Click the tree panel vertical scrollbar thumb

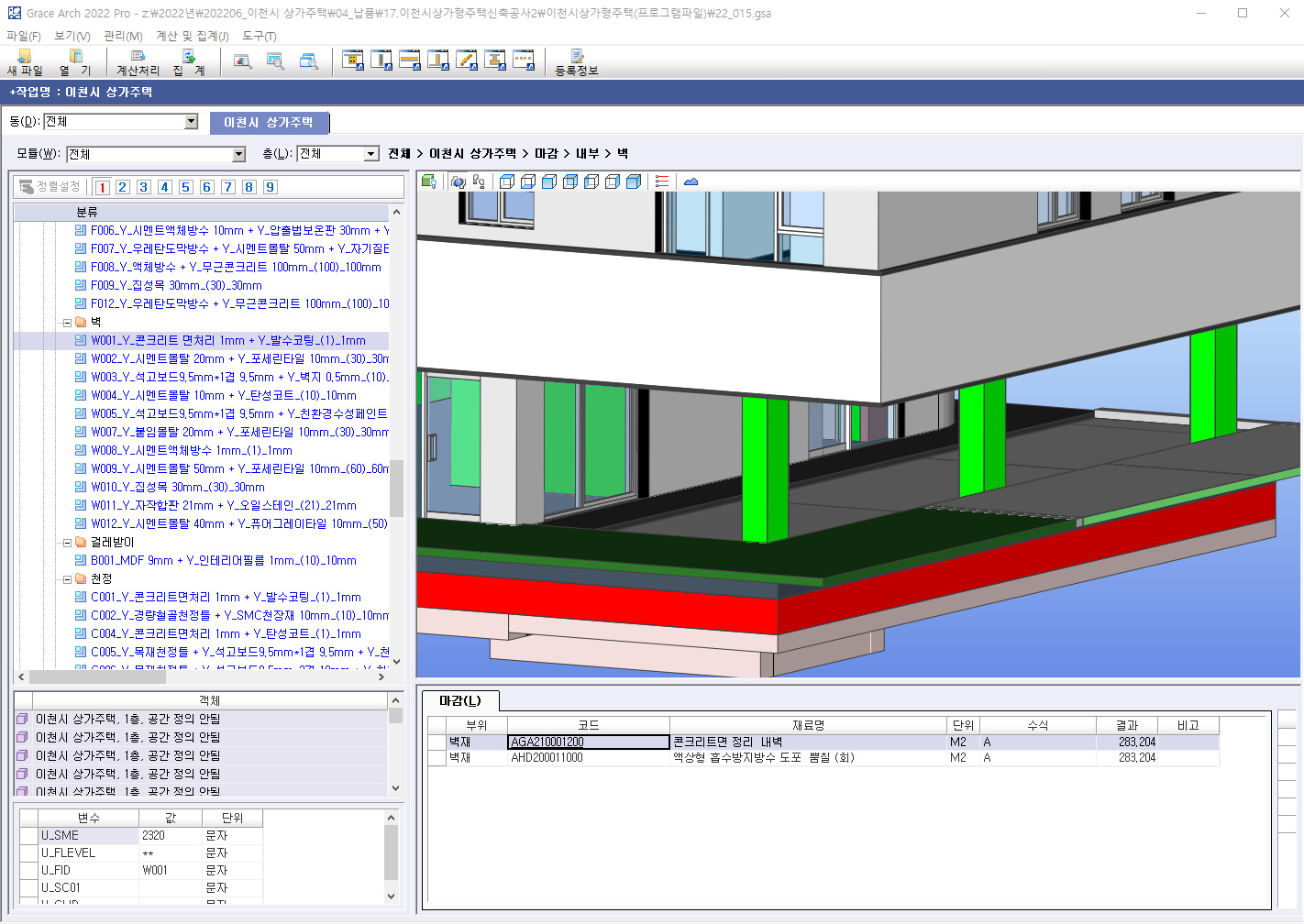[396, 489]
